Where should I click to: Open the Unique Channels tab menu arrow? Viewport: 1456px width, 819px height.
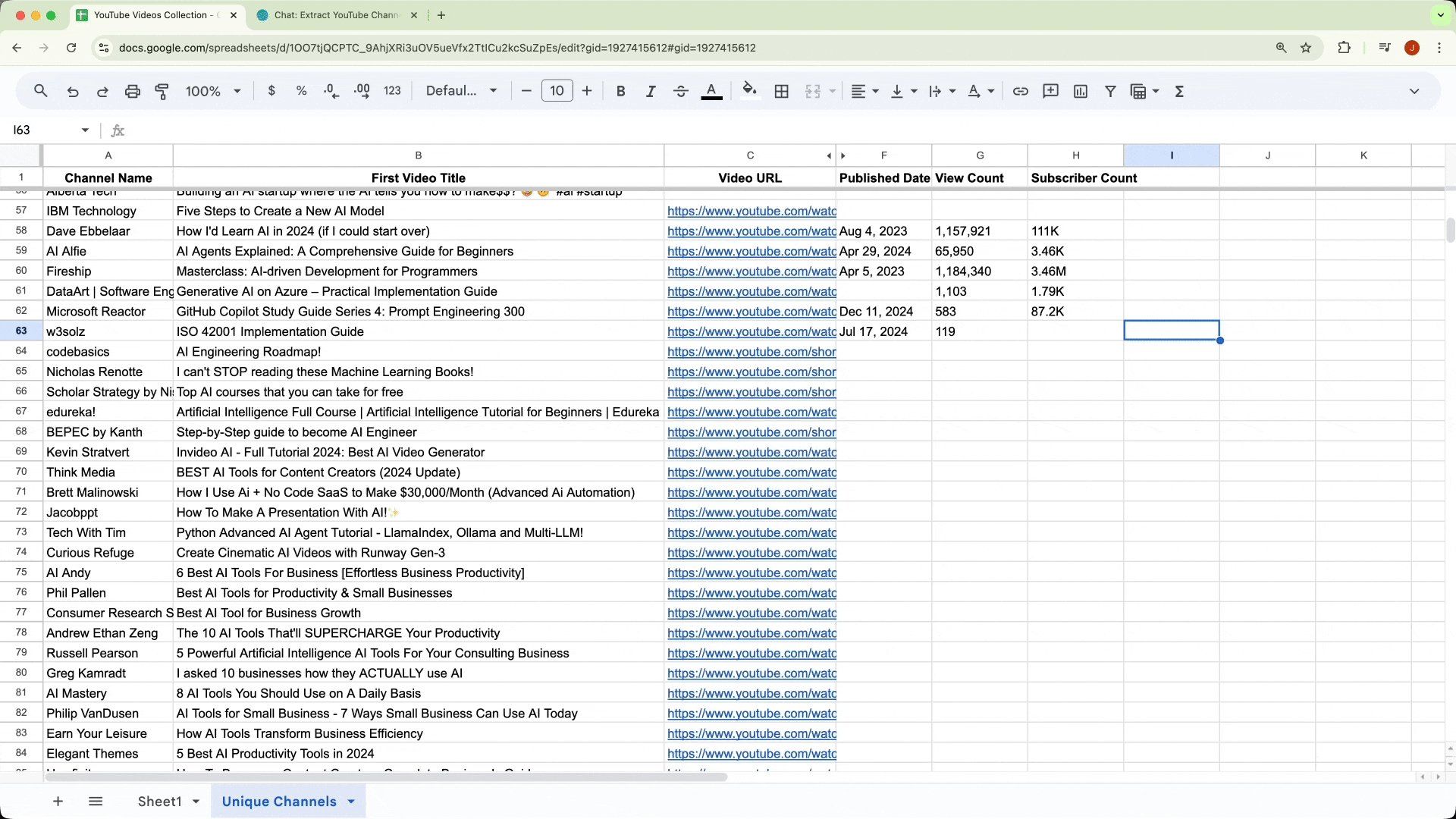tap(351, 802)
